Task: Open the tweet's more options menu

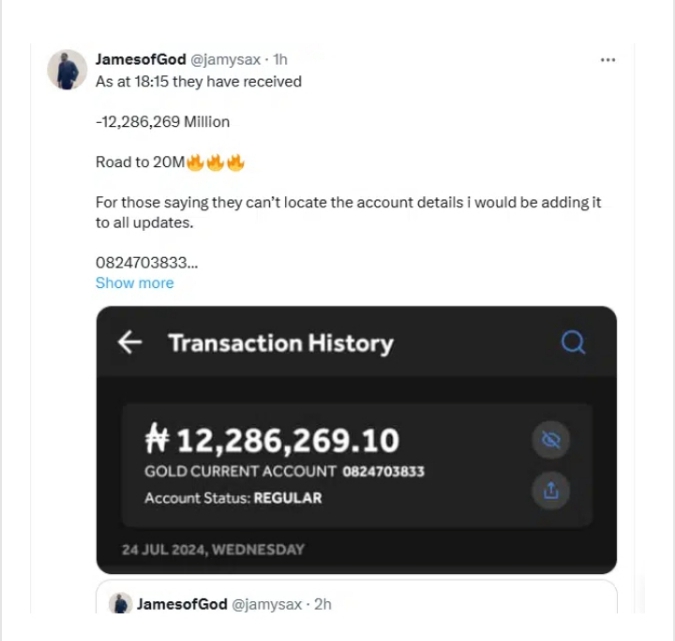Action: pyautogui.click(x=608, y=60)
